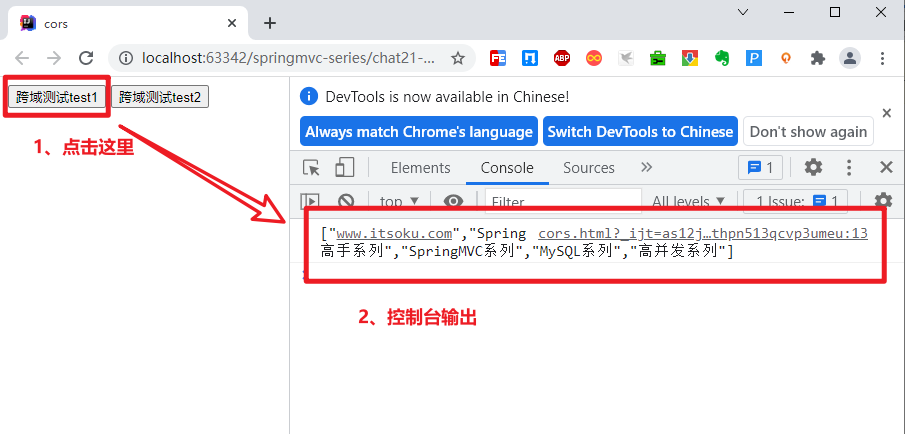Image resolution: width=906 pixels, height=434 pixels.
Task: Click Switch DevTools to Chinese button
Action: [640, 132]
